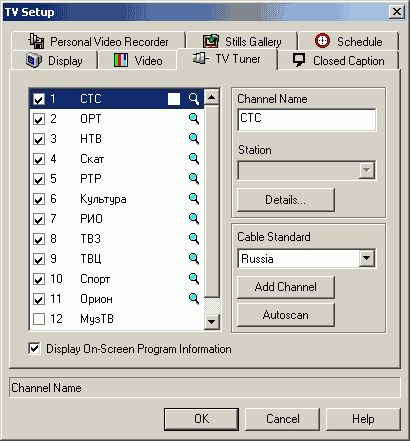The image size is (410, 441).
Task: Confirm settings with OK button
Action: pos(201,419)
